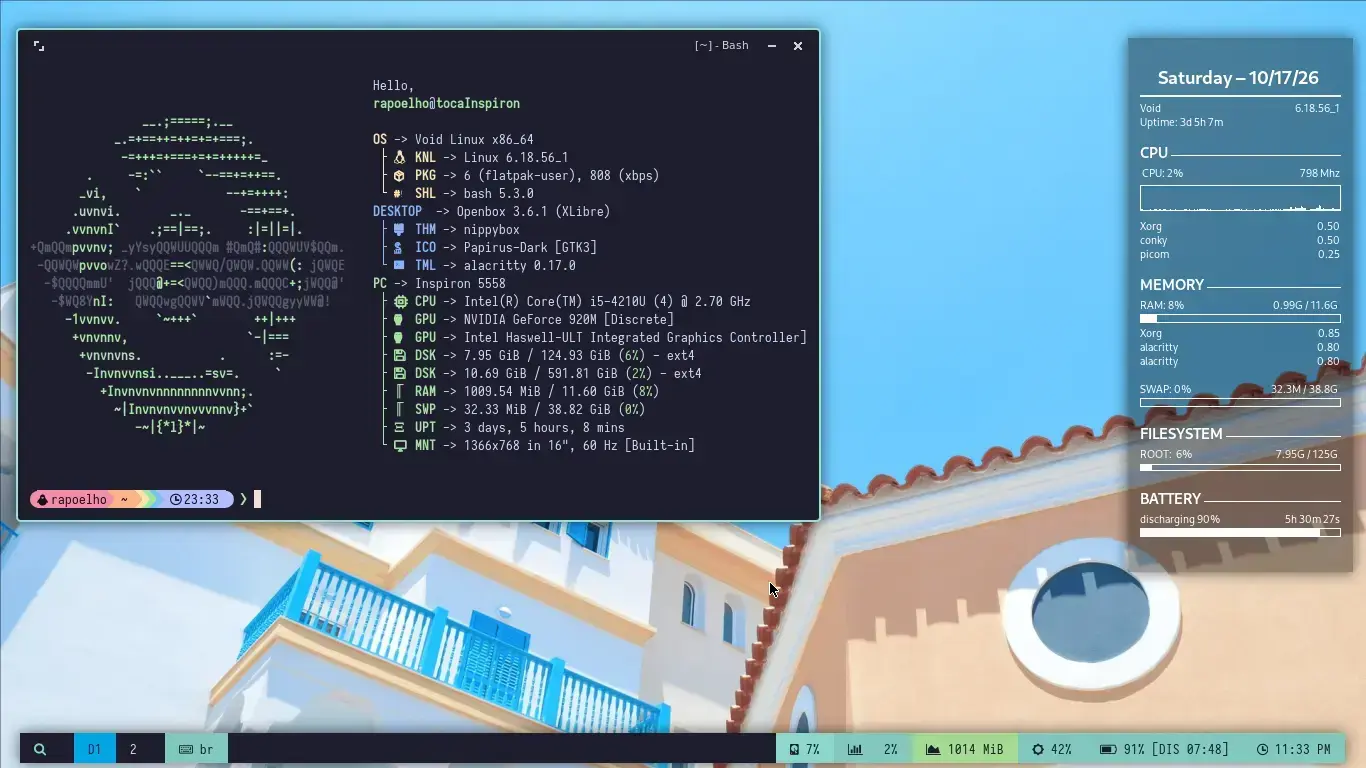
Task: Click the terminal input cursor
Action: coord(257,499)
